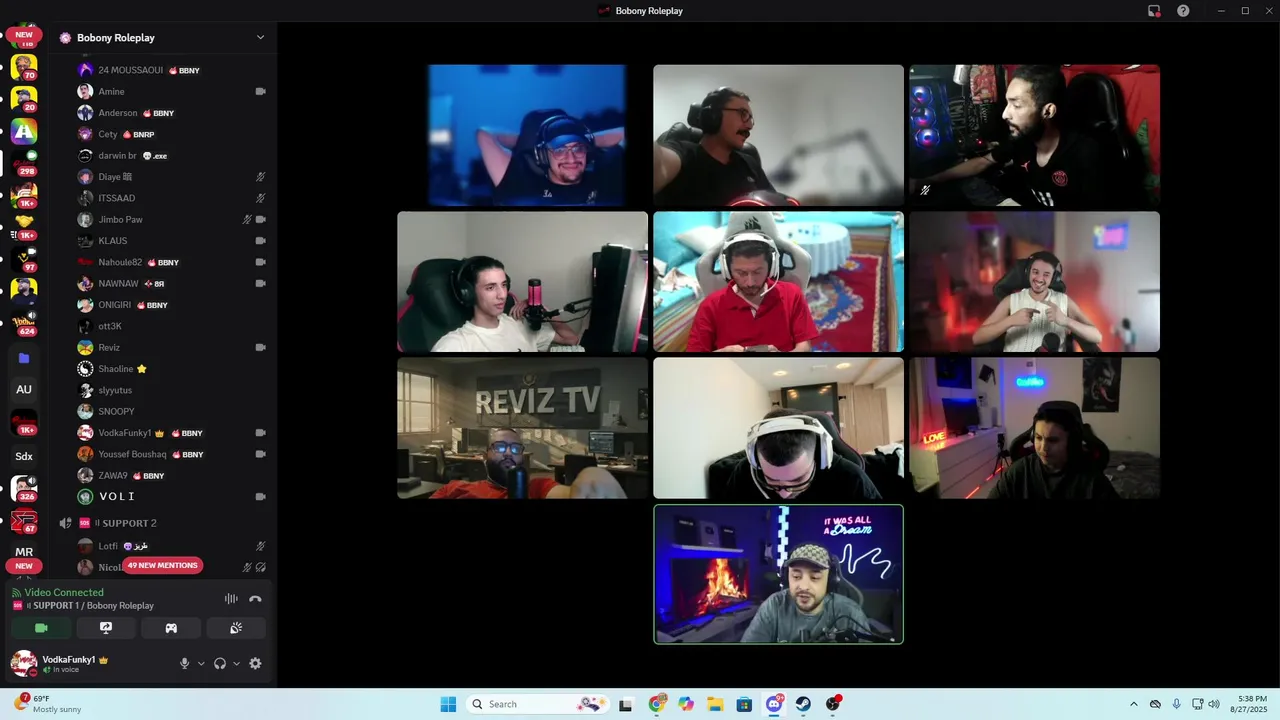The height and width of the screenshot is (720, 1280).
Task: Mute the microphone in the user panel
Action: 184,663
